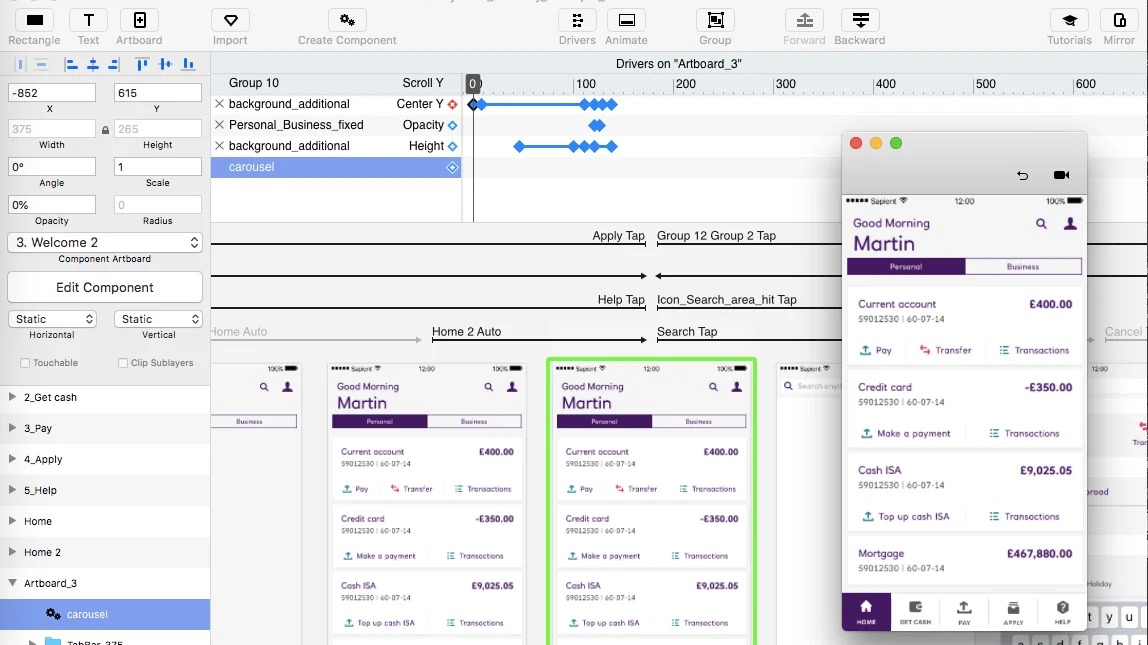Viewport: 1148px width, 645px height.
Task: Click the timeline playhead at 0
Action: (473, 83)
